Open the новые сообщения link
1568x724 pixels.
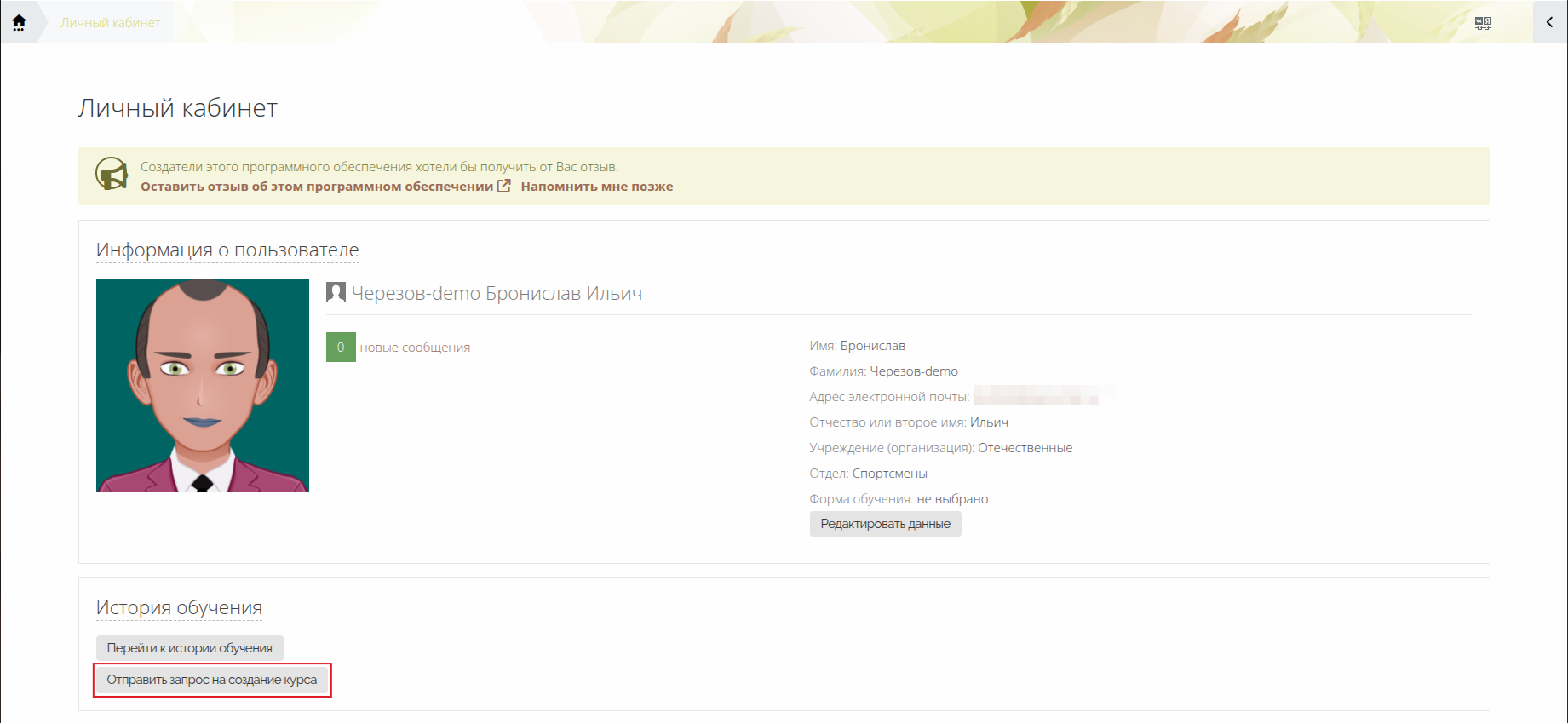415,348
